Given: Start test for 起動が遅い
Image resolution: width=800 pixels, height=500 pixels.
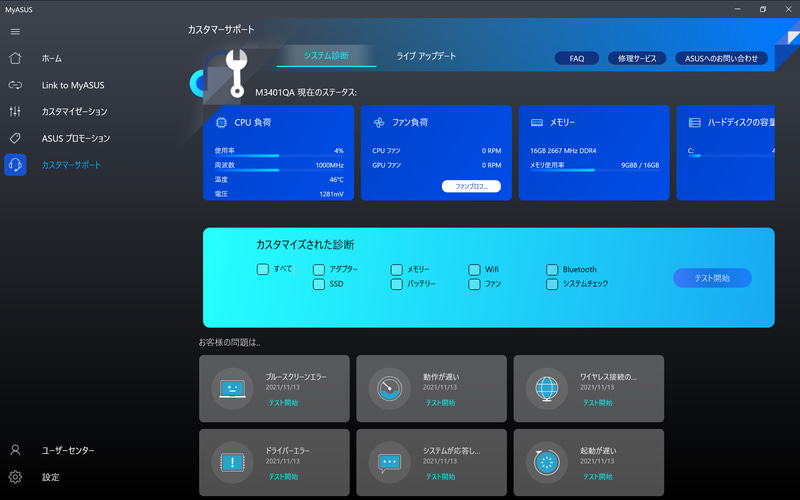Looking at the screenshot, I should (597, 477).
